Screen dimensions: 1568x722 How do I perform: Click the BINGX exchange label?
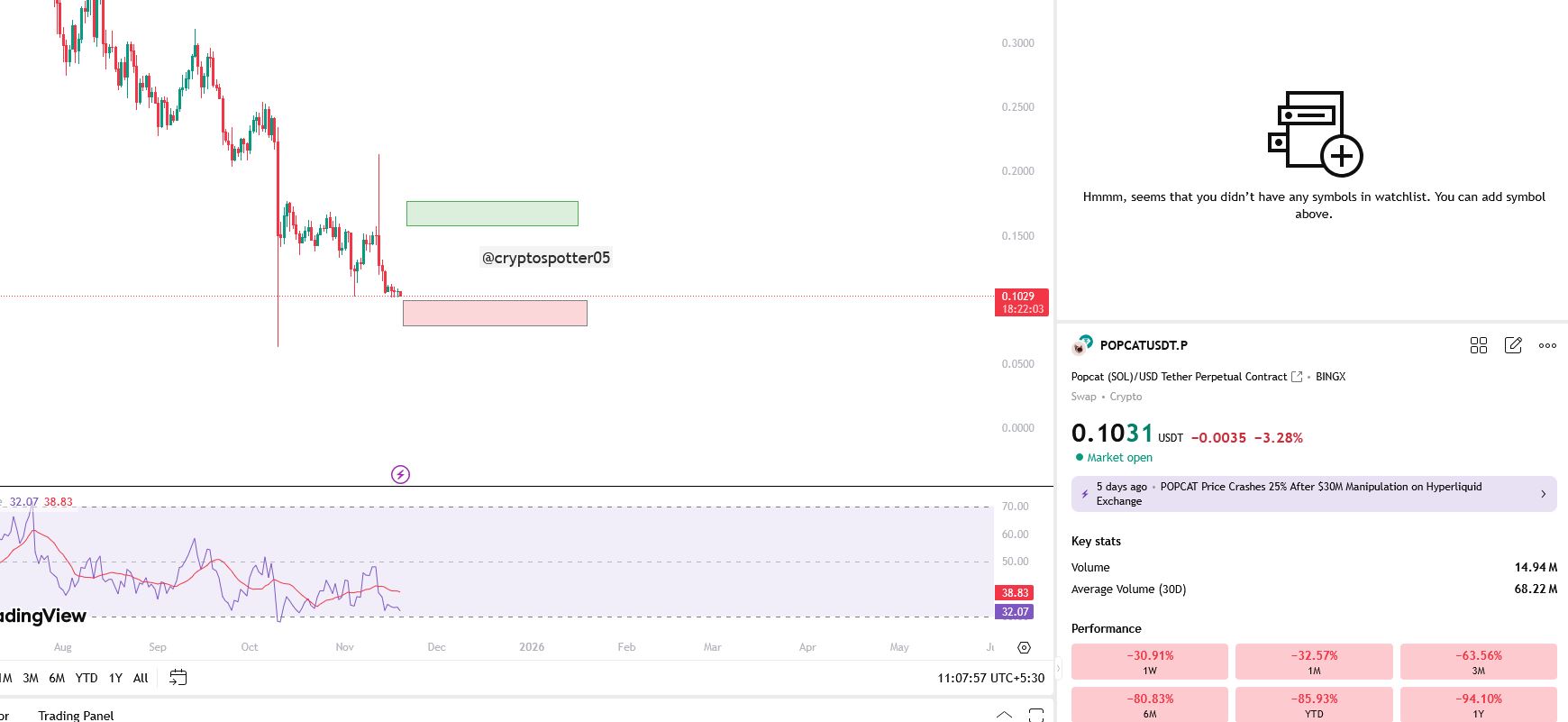[1330, 377]
